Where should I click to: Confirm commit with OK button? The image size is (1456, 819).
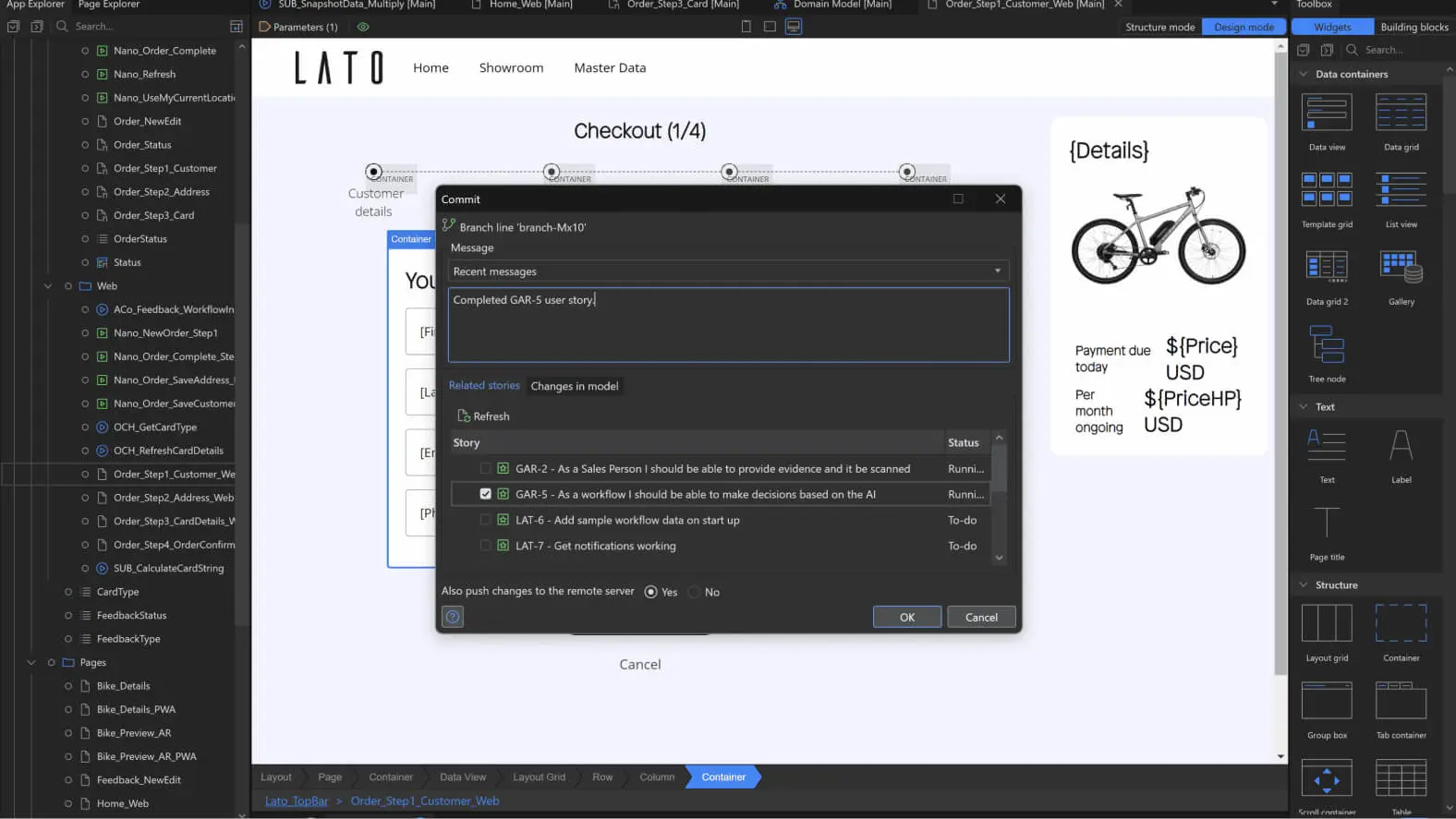point(907,617)
